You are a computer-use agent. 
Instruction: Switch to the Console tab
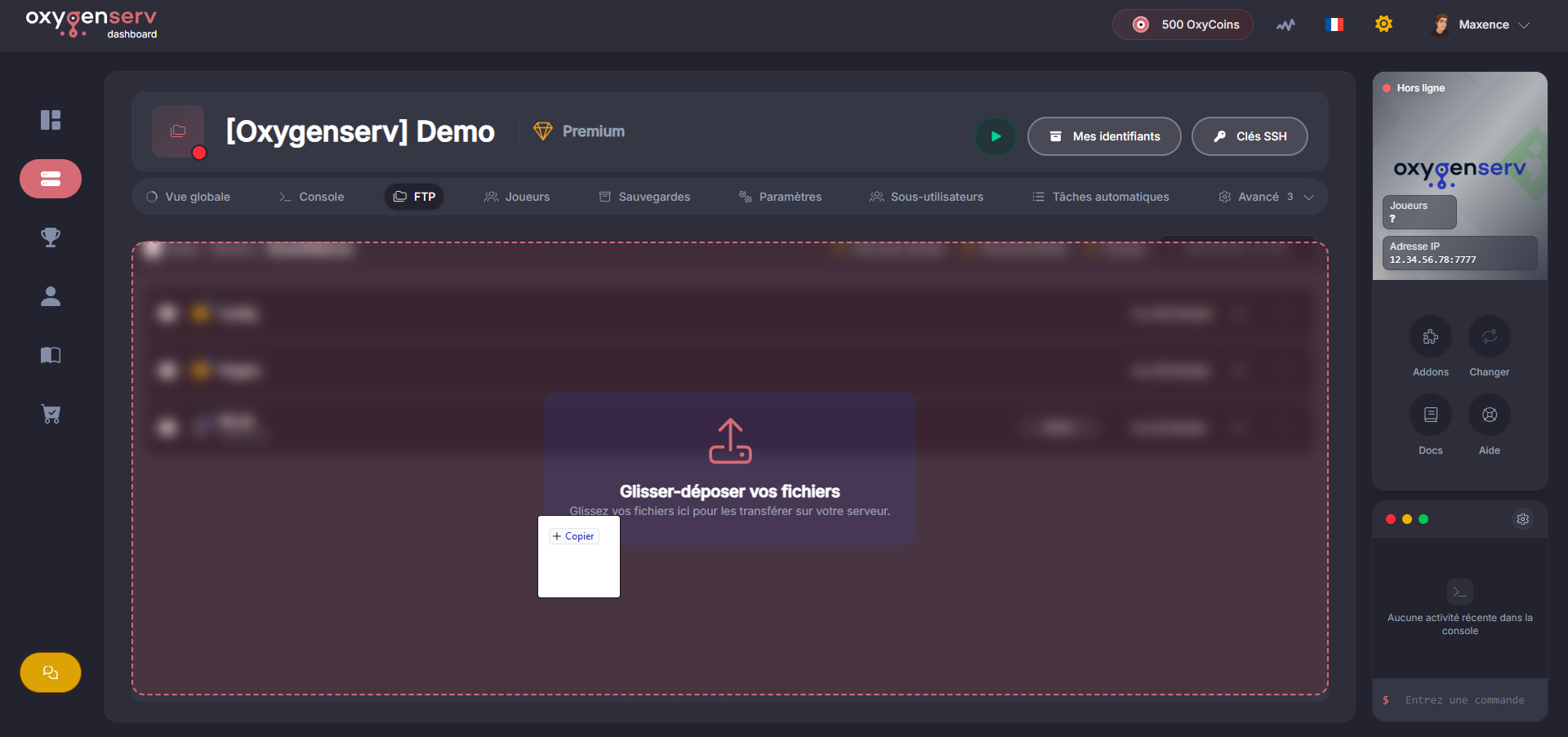point(311,197)
